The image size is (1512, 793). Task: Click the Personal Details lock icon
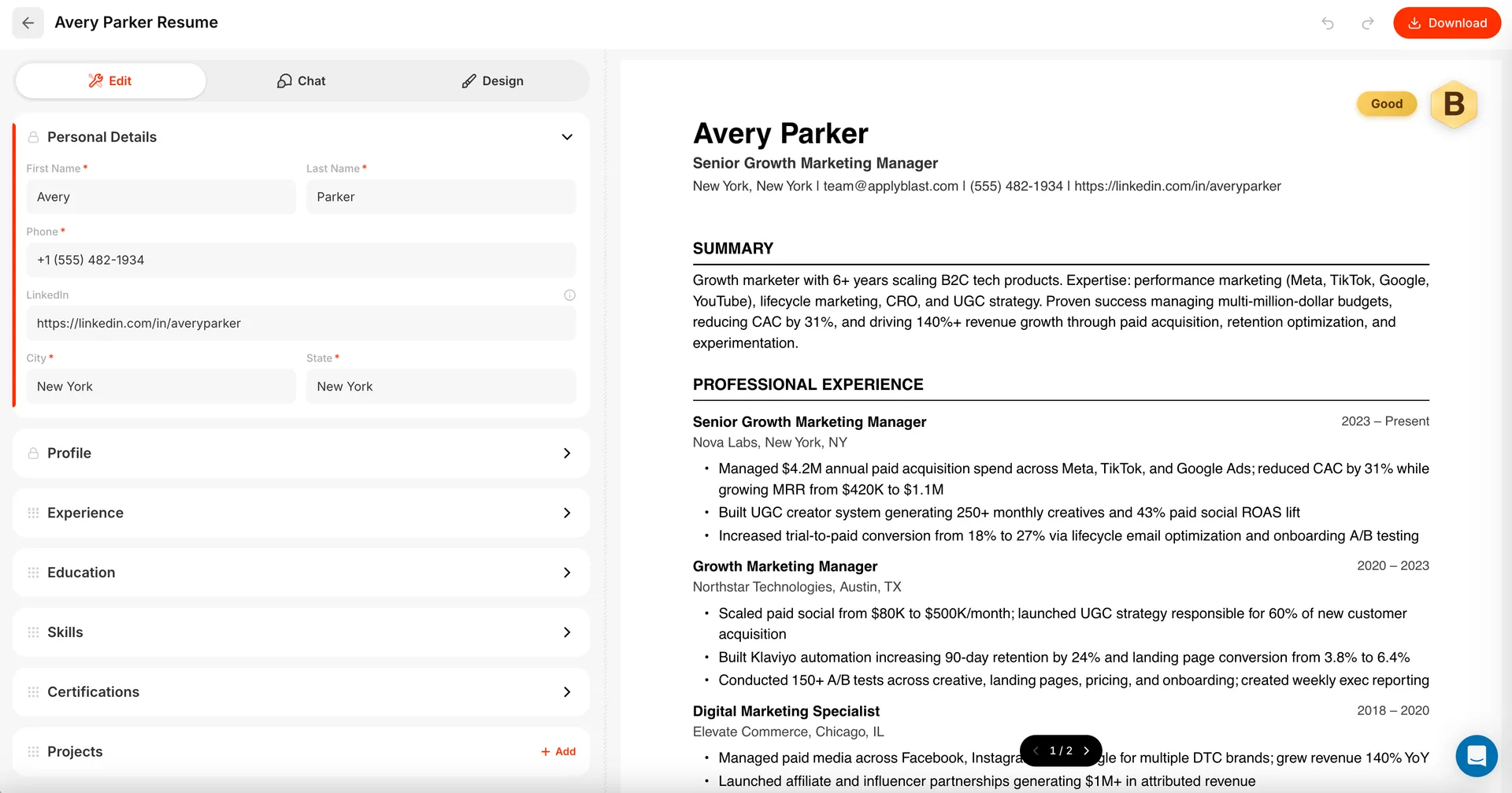click(33, 137)
